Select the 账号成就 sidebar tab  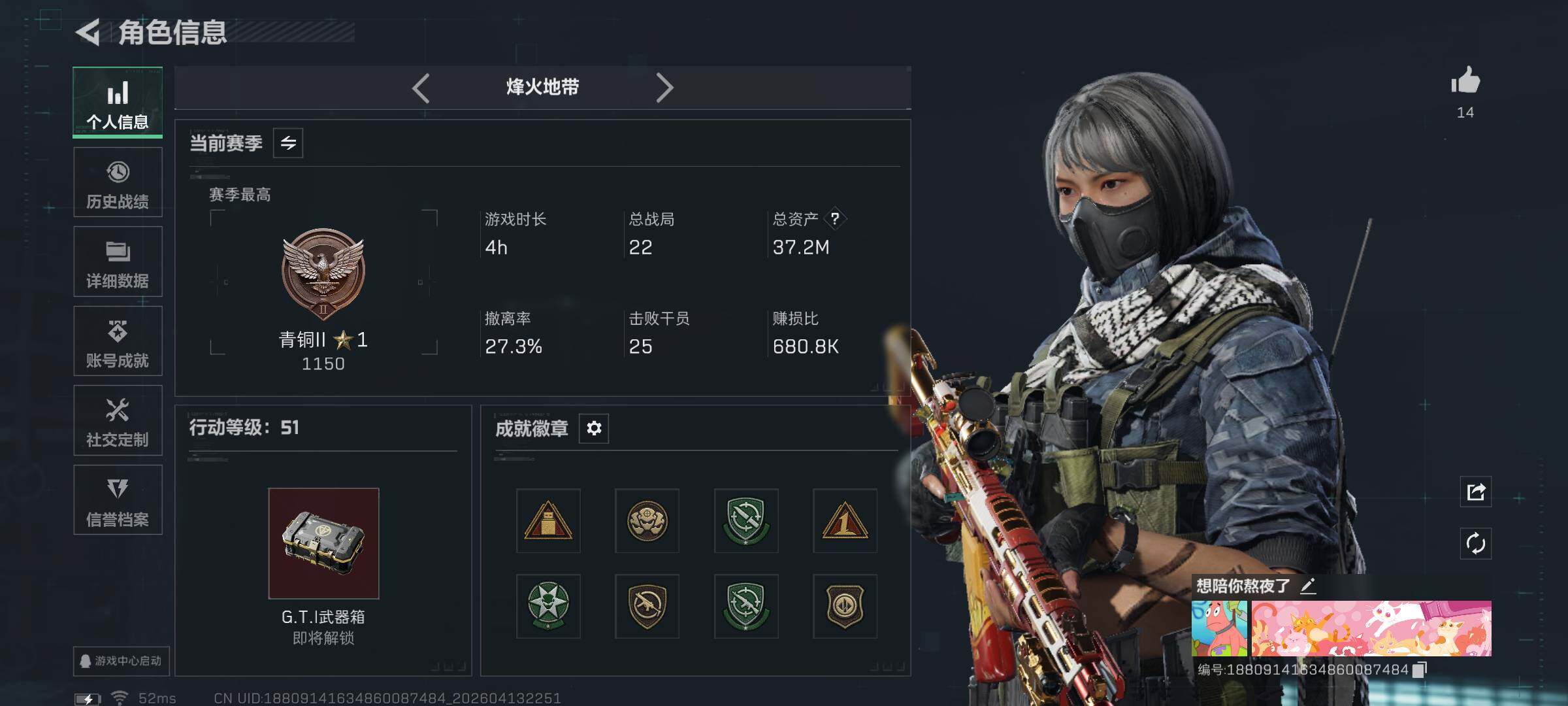pyautogui.click(x=118, y=341)
